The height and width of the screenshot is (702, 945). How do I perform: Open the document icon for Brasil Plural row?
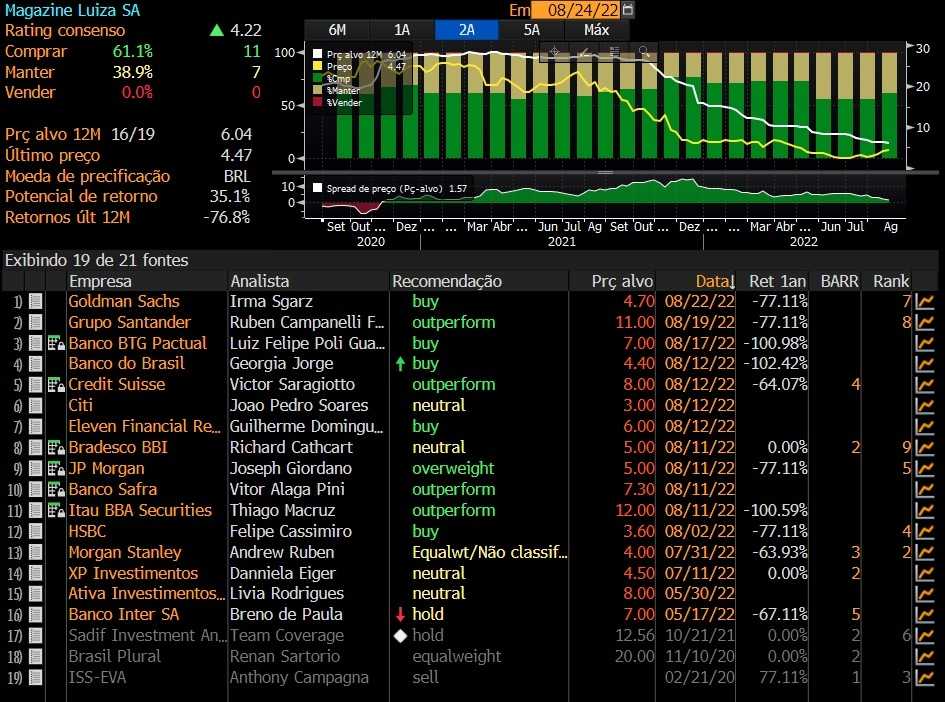(36, 657)
